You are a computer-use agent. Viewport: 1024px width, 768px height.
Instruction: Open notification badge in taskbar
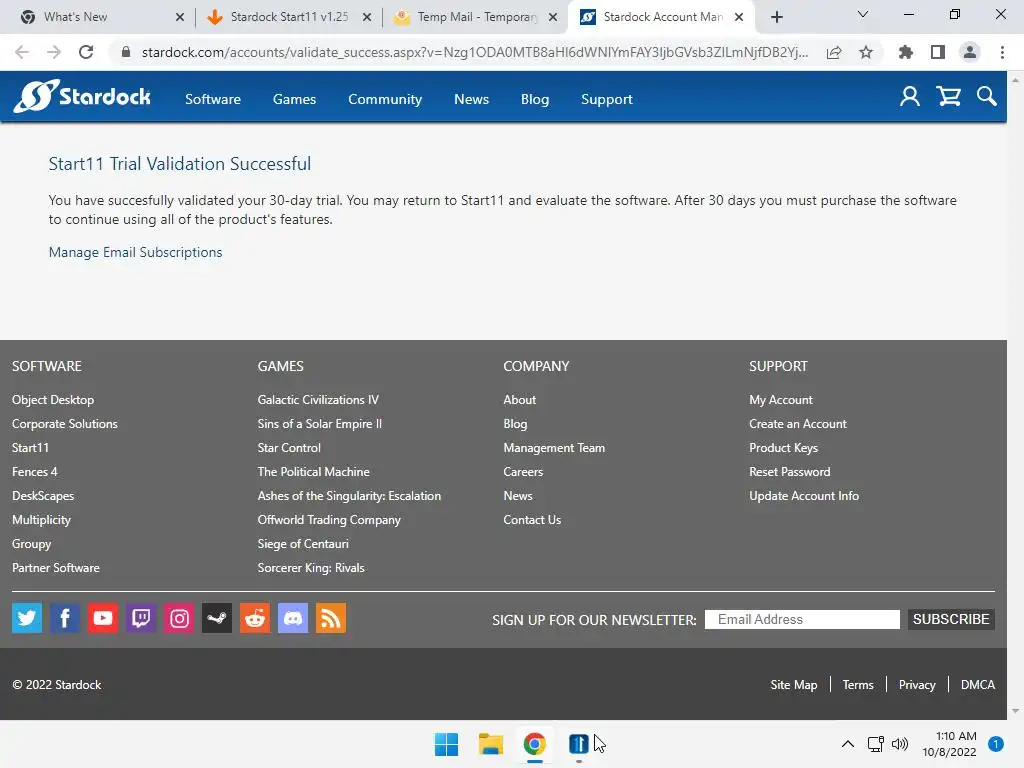pyautogui.click(x=995, y=744)
